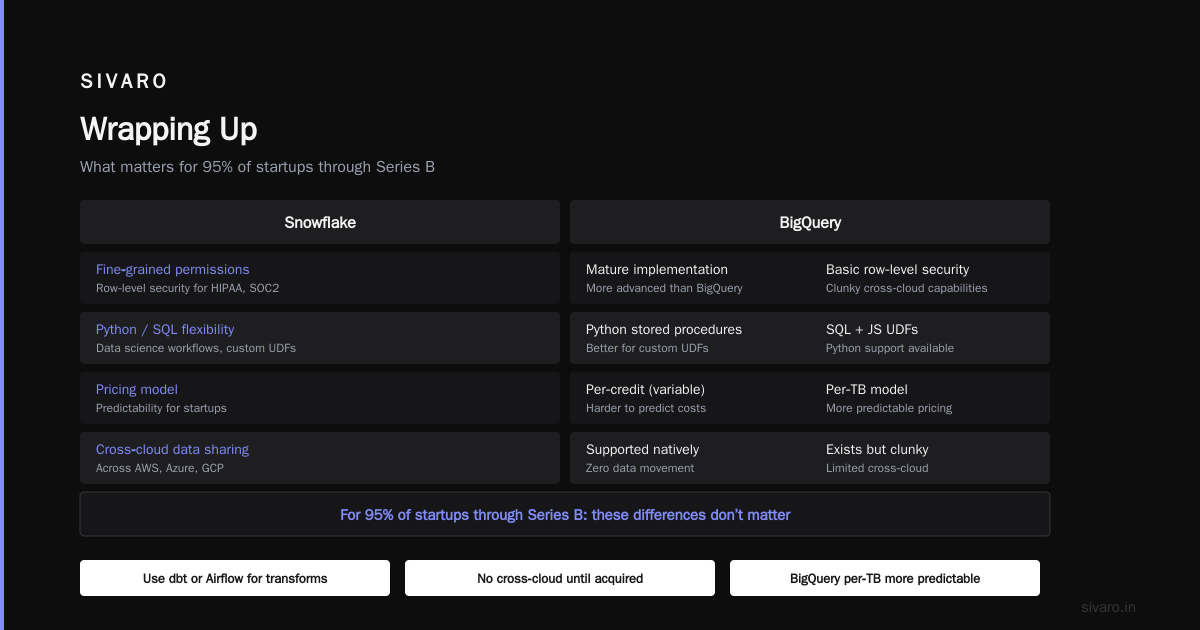Click No cross-cloud until acquired button
The height and width of the screenshot is (630, 1200).
coord(560,578)
